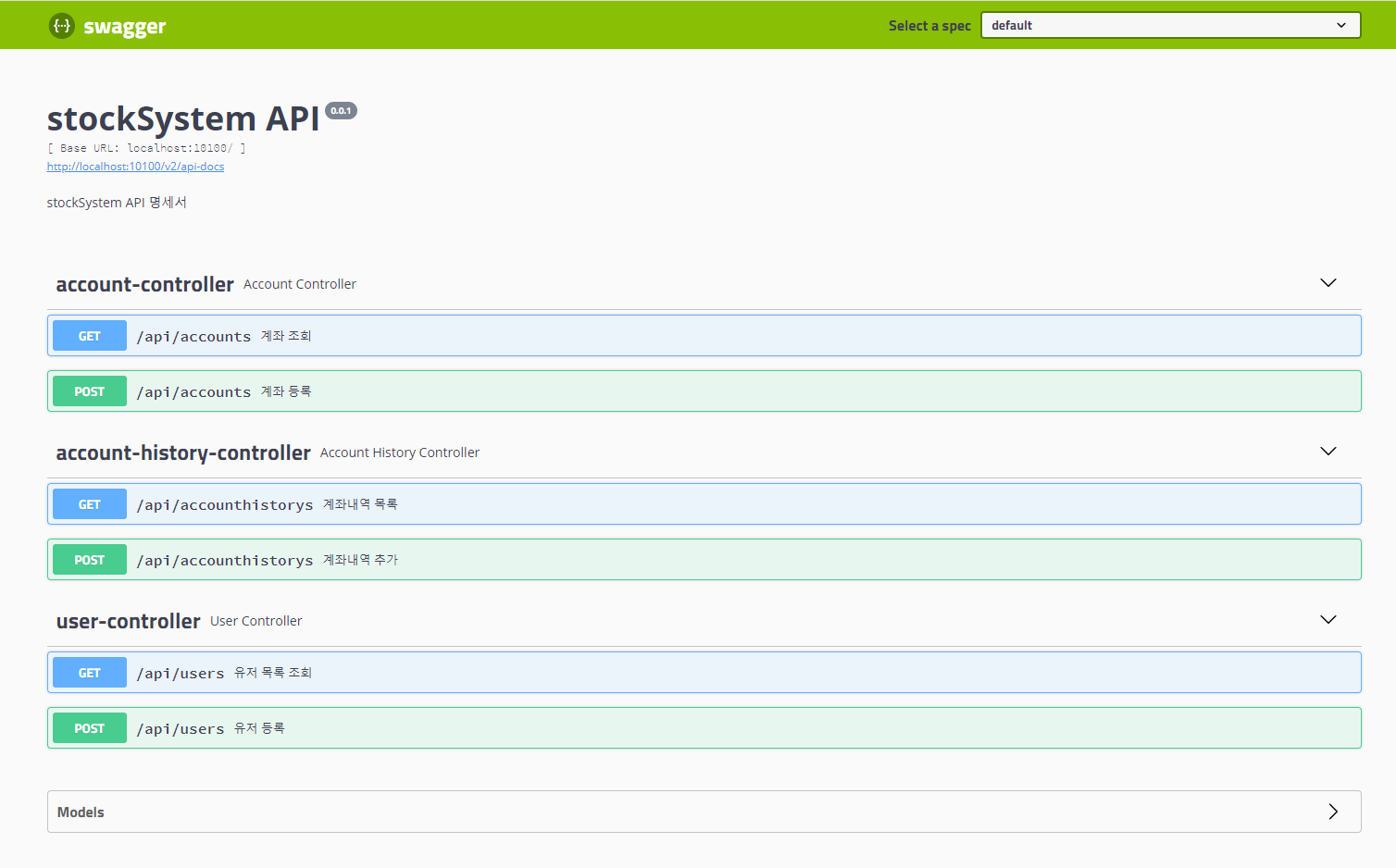Click the account-controller tag heading
The height and width of the screenshot is (868, 1396).
click(144, 284)
